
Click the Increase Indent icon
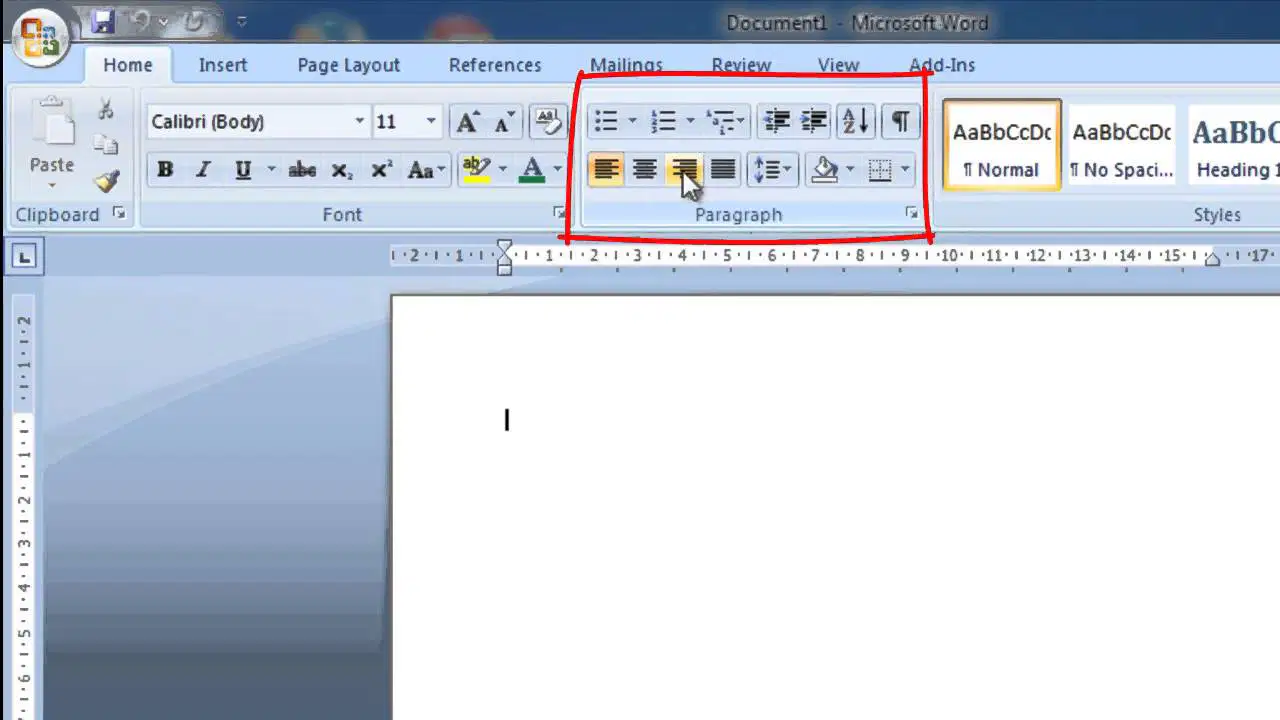pos(814,121)
